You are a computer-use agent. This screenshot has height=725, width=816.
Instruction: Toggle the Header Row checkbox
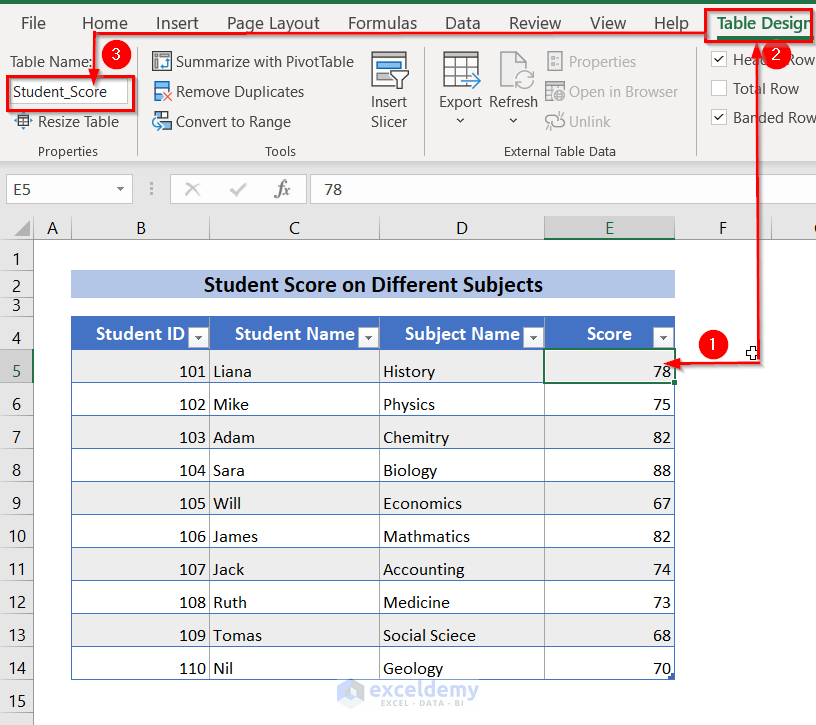click(x=719, y=59)
